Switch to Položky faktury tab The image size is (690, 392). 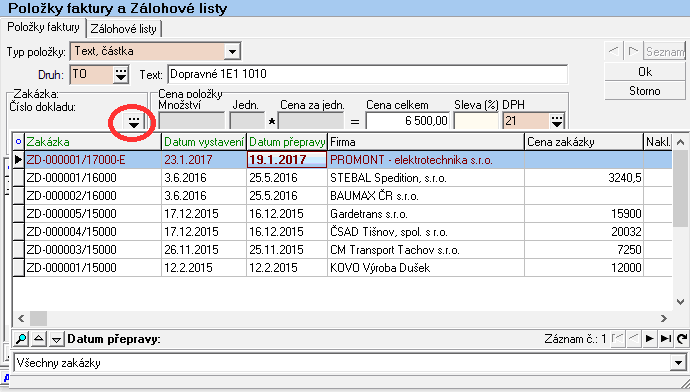(x=43, y=27)
